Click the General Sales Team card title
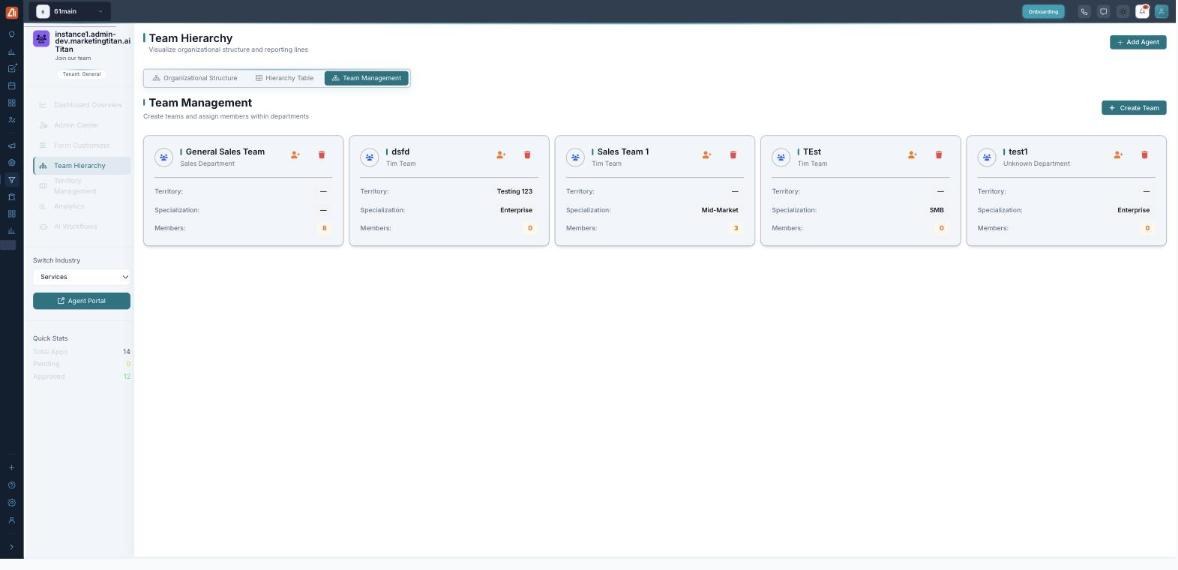Viewport: 1178px width, 570px height. tap(225, 152)
